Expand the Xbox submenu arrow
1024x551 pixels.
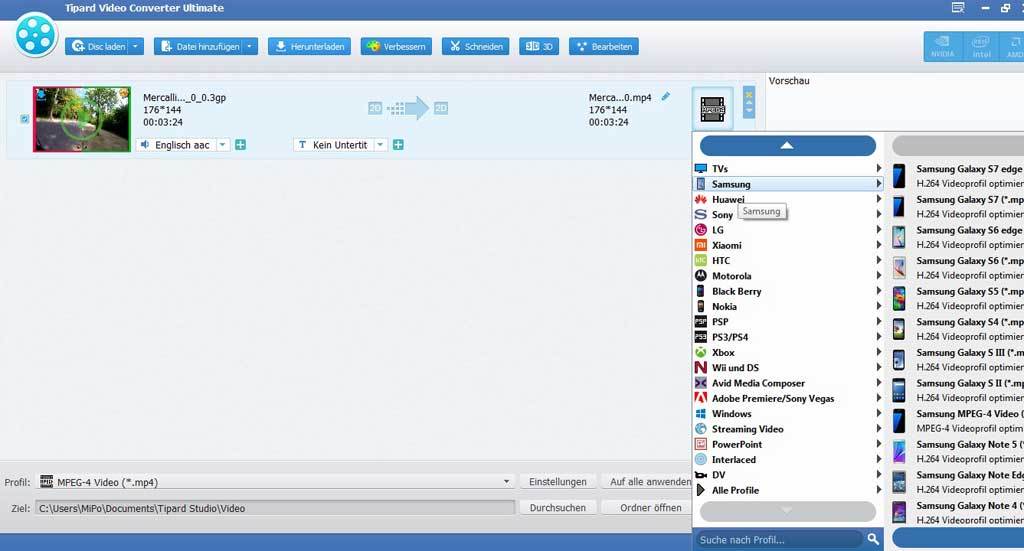878,352
